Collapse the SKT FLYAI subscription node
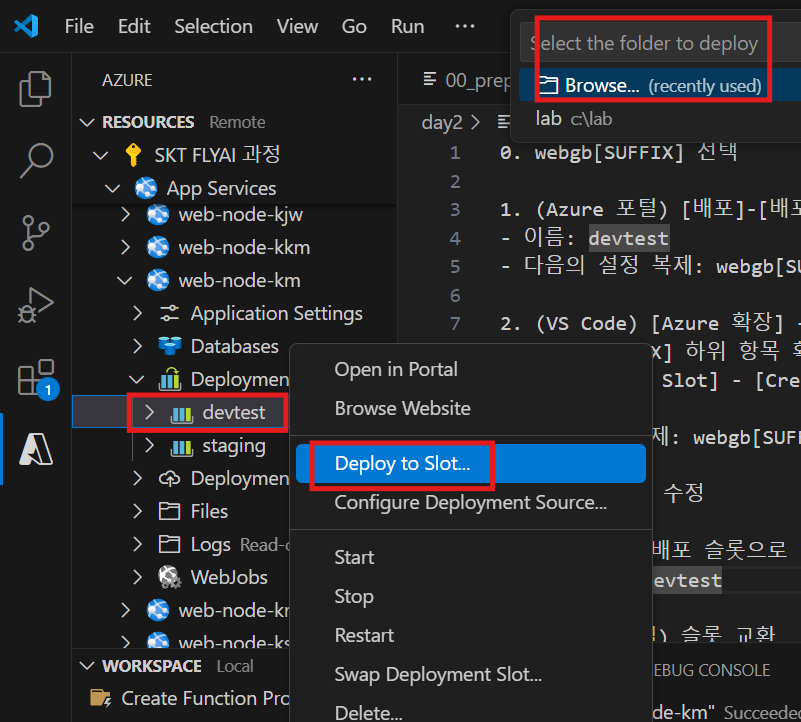 tap(101, 155)
